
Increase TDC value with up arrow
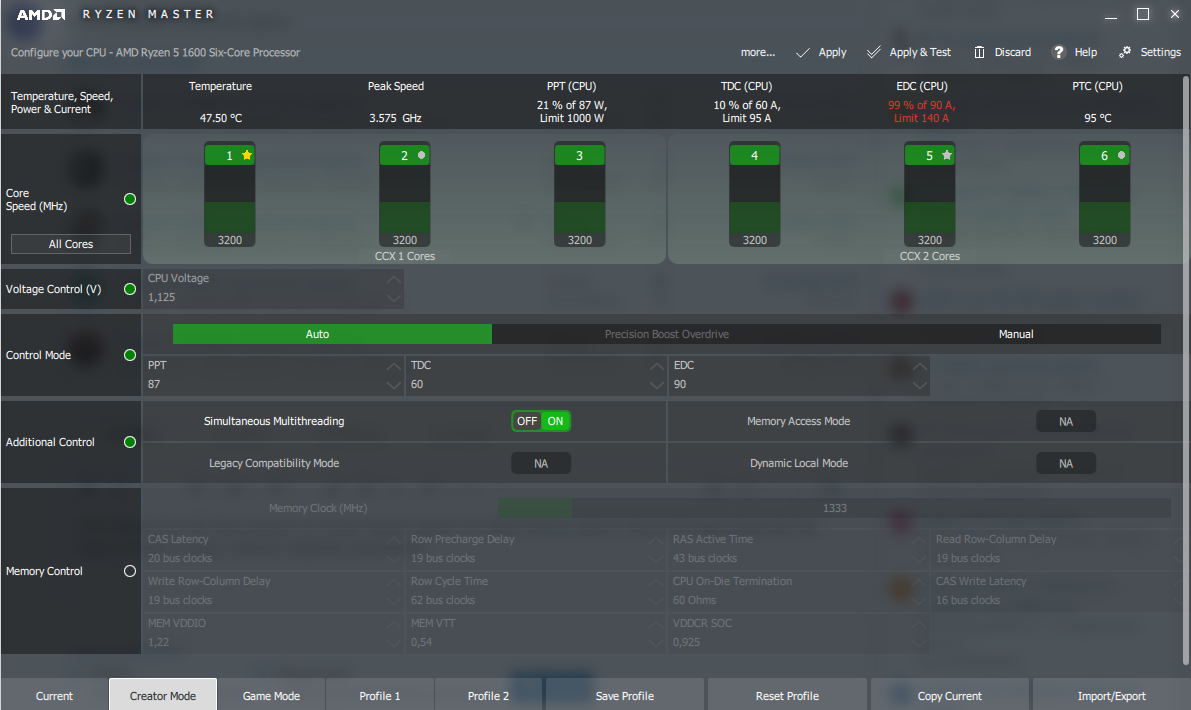pos(657,366)
